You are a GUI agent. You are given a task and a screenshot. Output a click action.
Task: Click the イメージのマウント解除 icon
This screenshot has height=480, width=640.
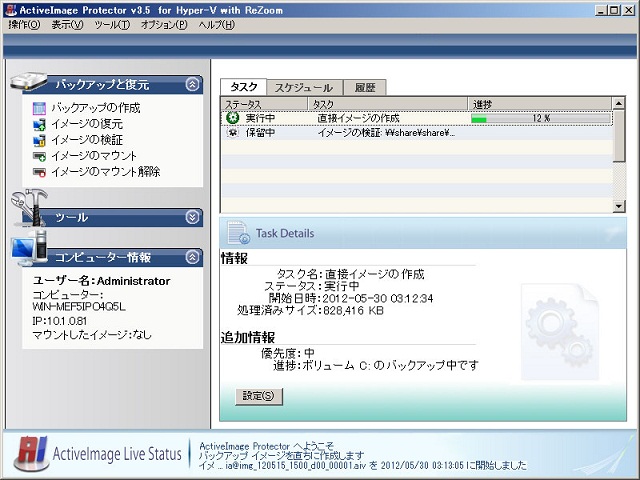39,172
